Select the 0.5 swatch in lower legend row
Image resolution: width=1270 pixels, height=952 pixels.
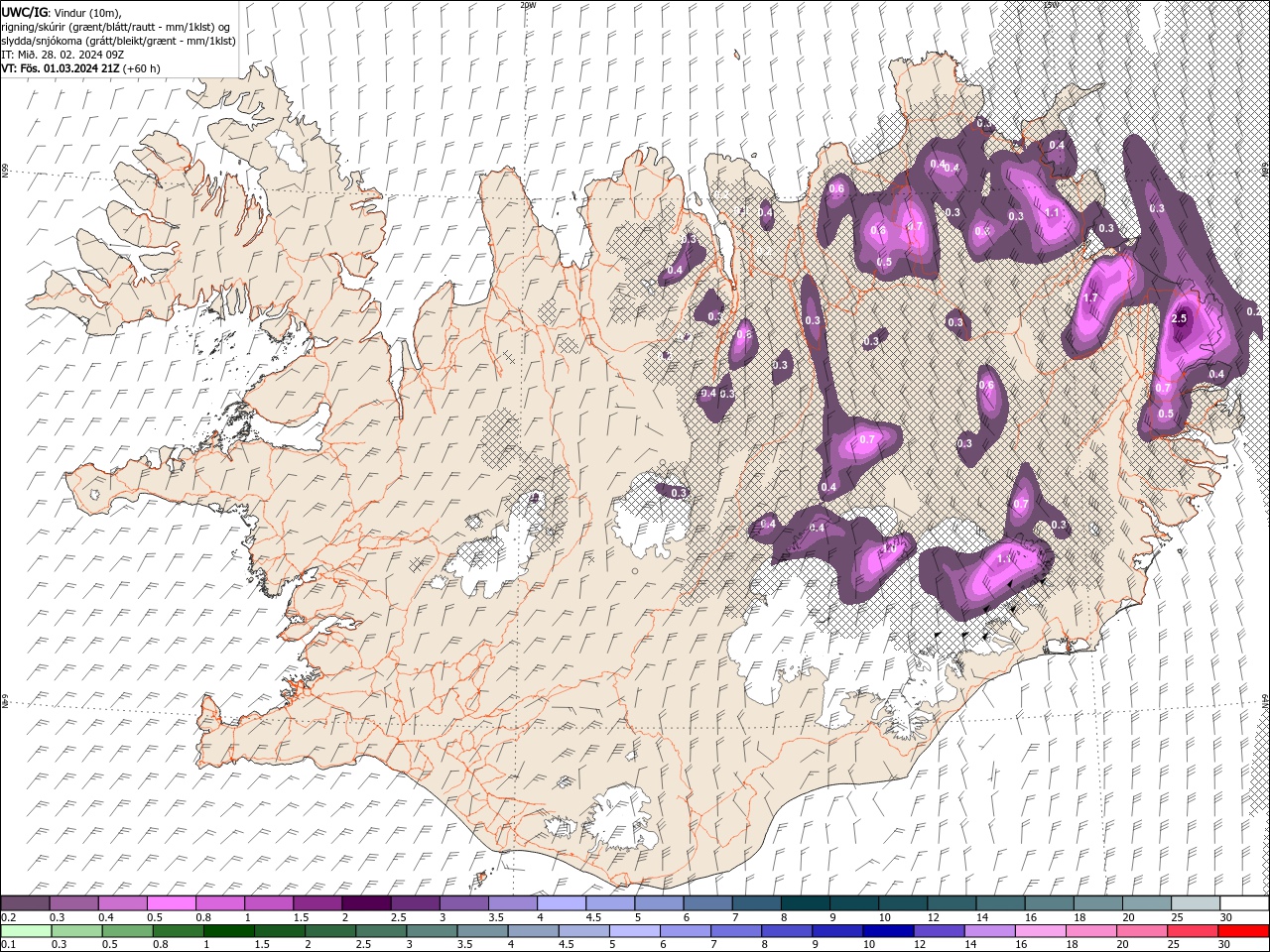[127, 931]
